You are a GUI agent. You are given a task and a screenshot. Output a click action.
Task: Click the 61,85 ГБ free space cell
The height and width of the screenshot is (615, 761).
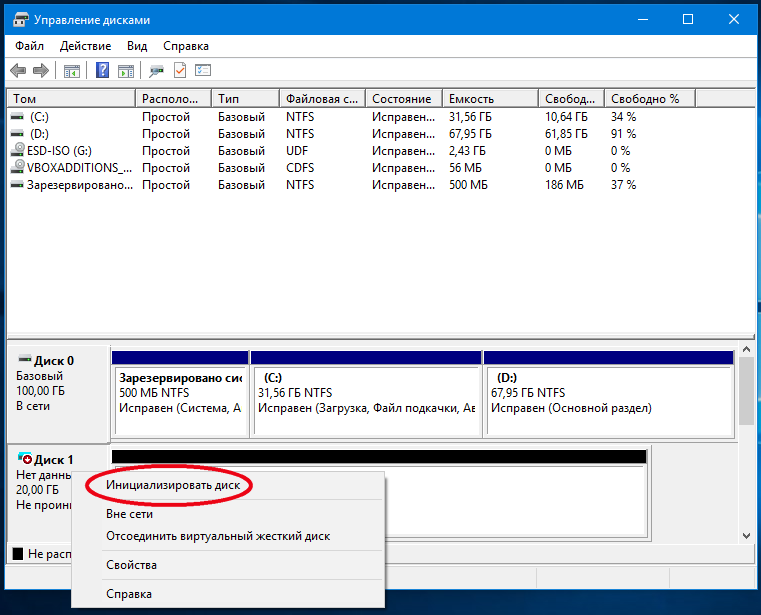pyautogui.click(x=566, y=134)
